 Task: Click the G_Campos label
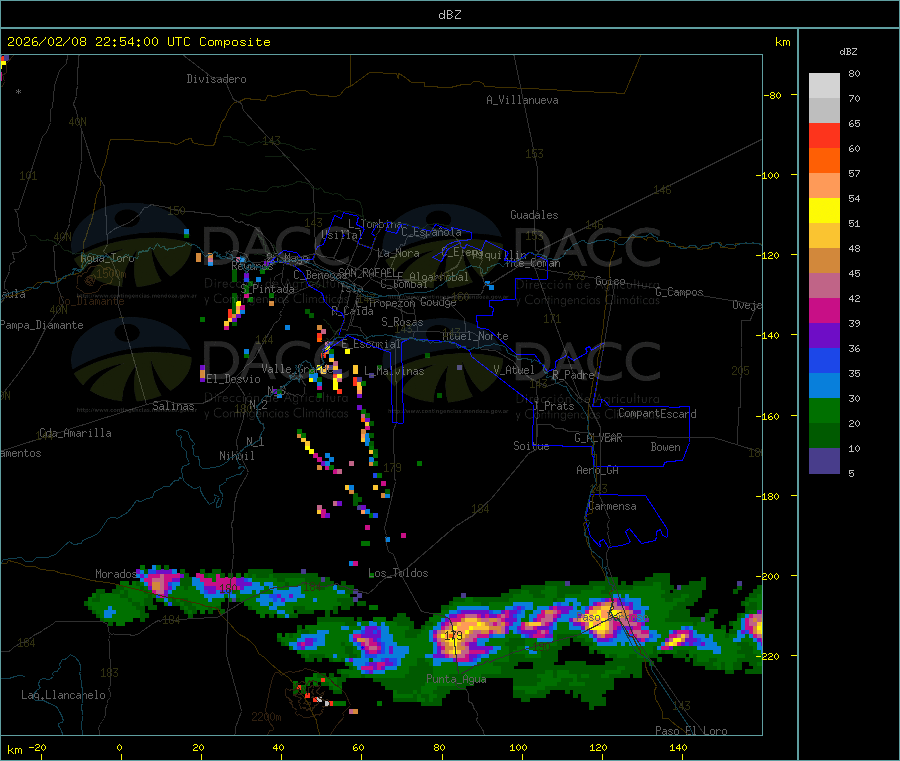pos(679,292)
